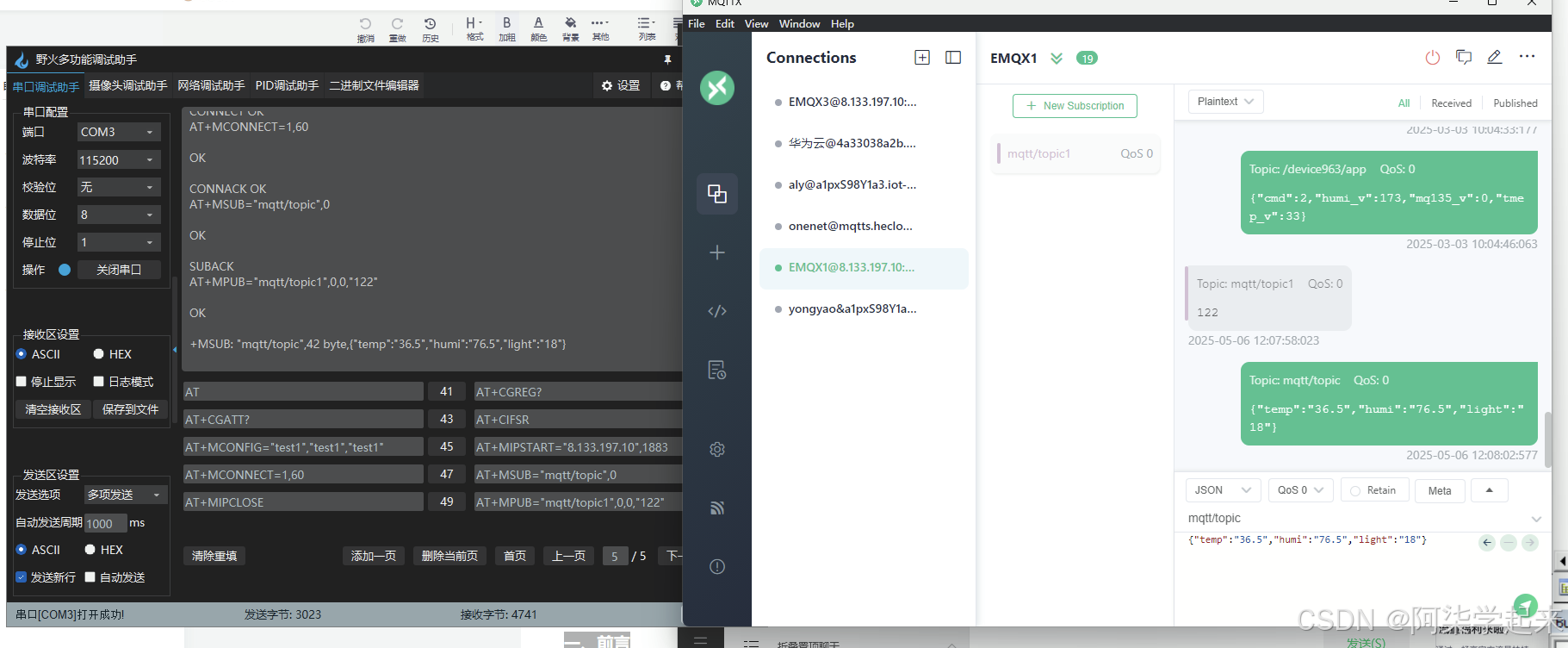Click the bold 加粗 toolbar icon
This screenshot has height=648, width=1568.
point(507,28)
